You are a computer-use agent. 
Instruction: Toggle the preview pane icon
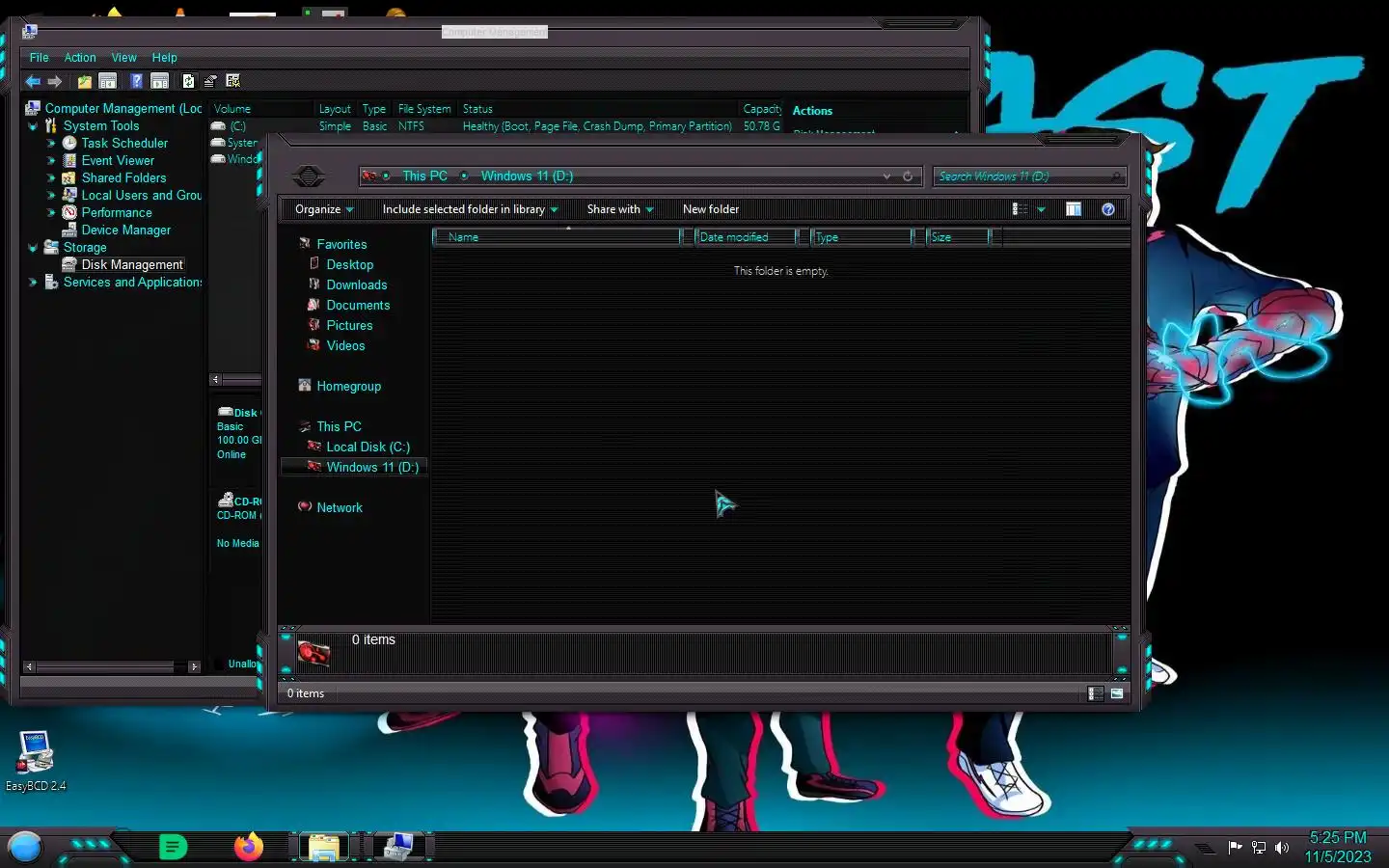point(1074,209)
